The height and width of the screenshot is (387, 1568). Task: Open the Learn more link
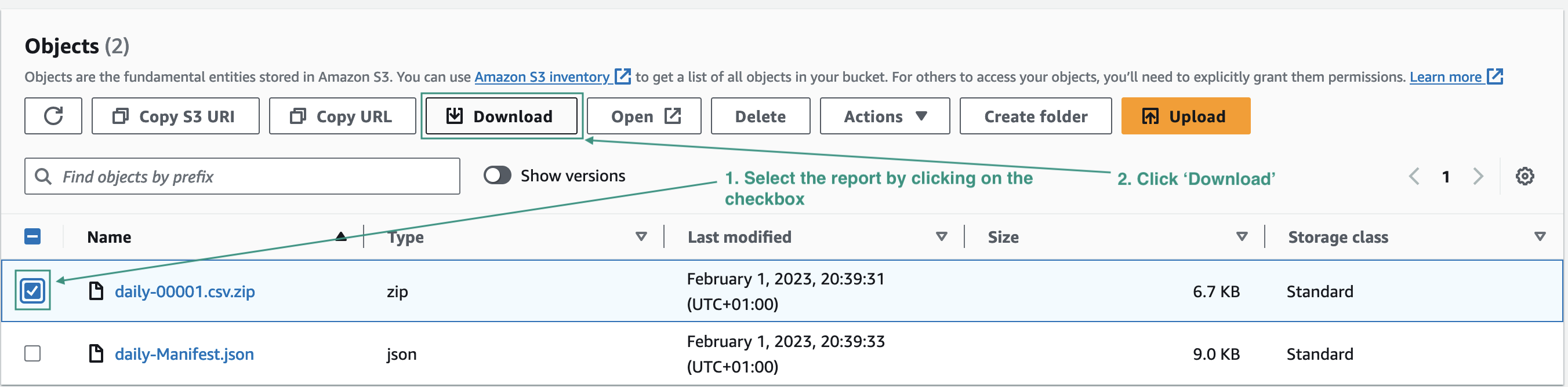point(1446,76)
